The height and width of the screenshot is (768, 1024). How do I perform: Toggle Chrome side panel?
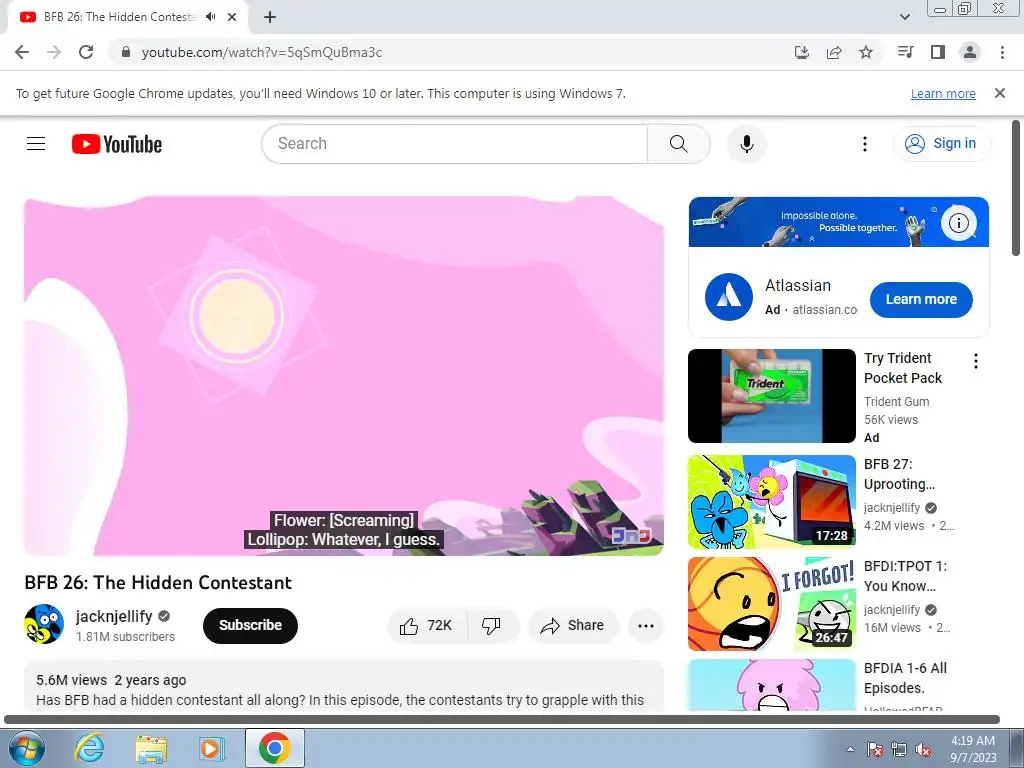pyautogui.click(x=938, y=52)
